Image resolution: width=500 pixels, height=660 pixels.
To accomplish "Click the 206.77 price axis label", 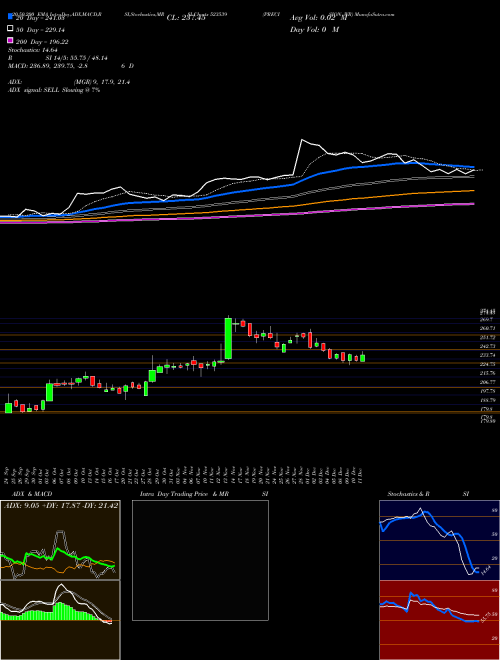I will coord(487,382).
